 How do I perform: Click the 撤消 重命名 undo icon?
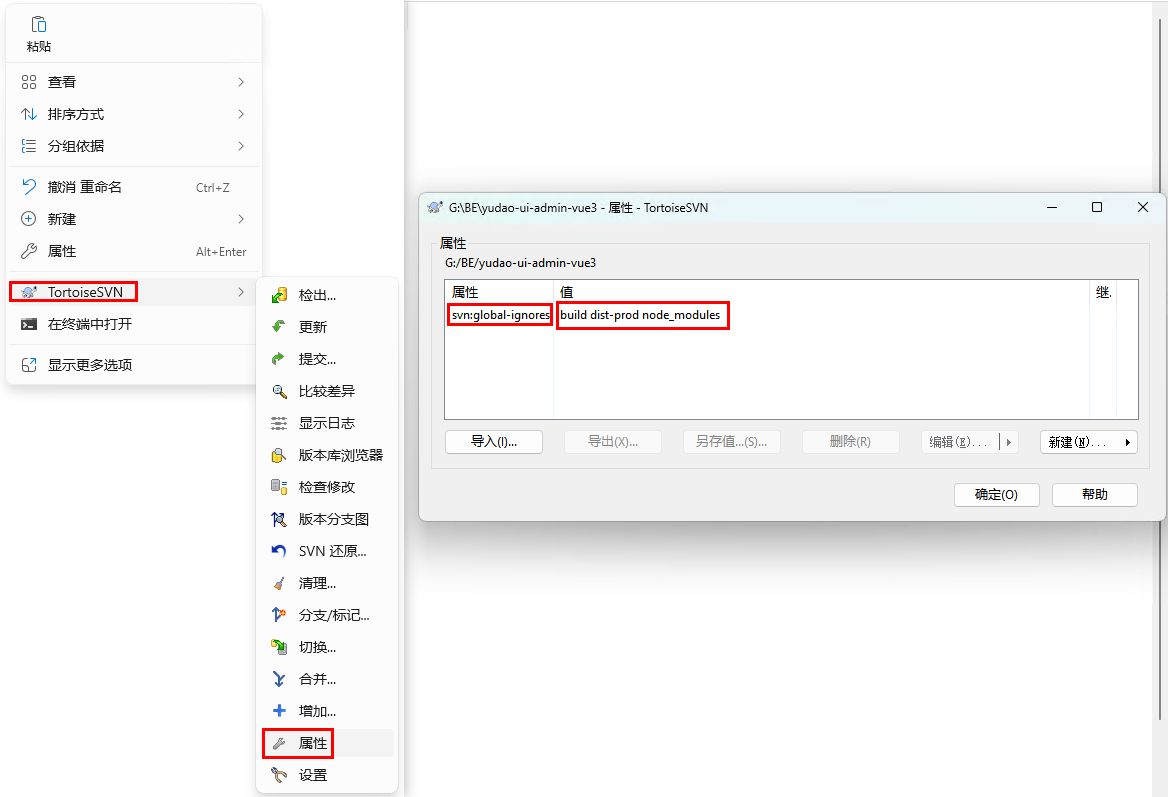tap(29, 186)
